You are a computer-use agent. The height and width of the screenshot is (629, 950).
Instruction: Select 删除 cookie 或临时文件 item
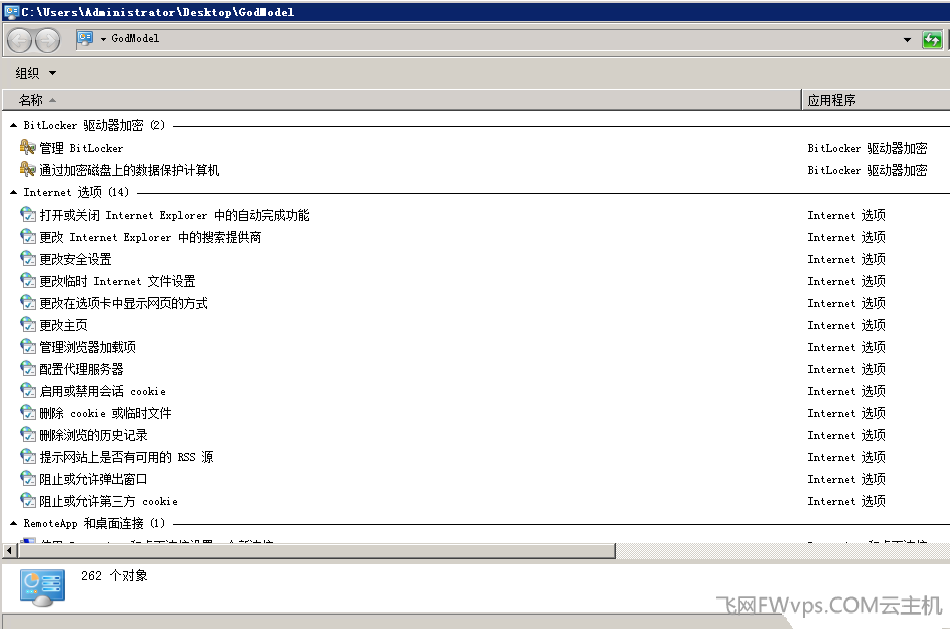click(105, 414)
